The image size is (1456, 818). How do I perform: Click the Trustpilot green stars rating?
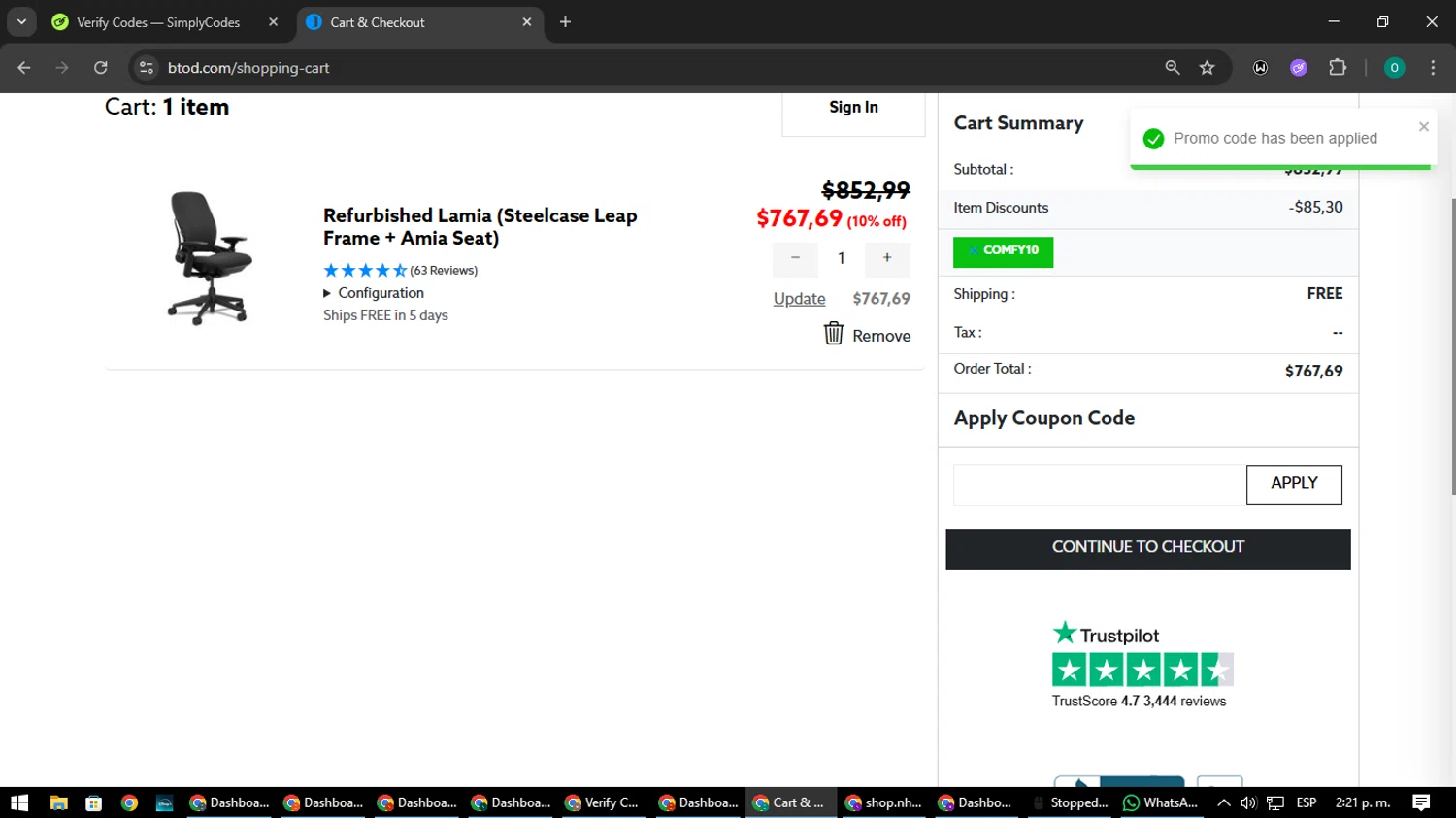pyautogui.click(x=1142, y=670)
